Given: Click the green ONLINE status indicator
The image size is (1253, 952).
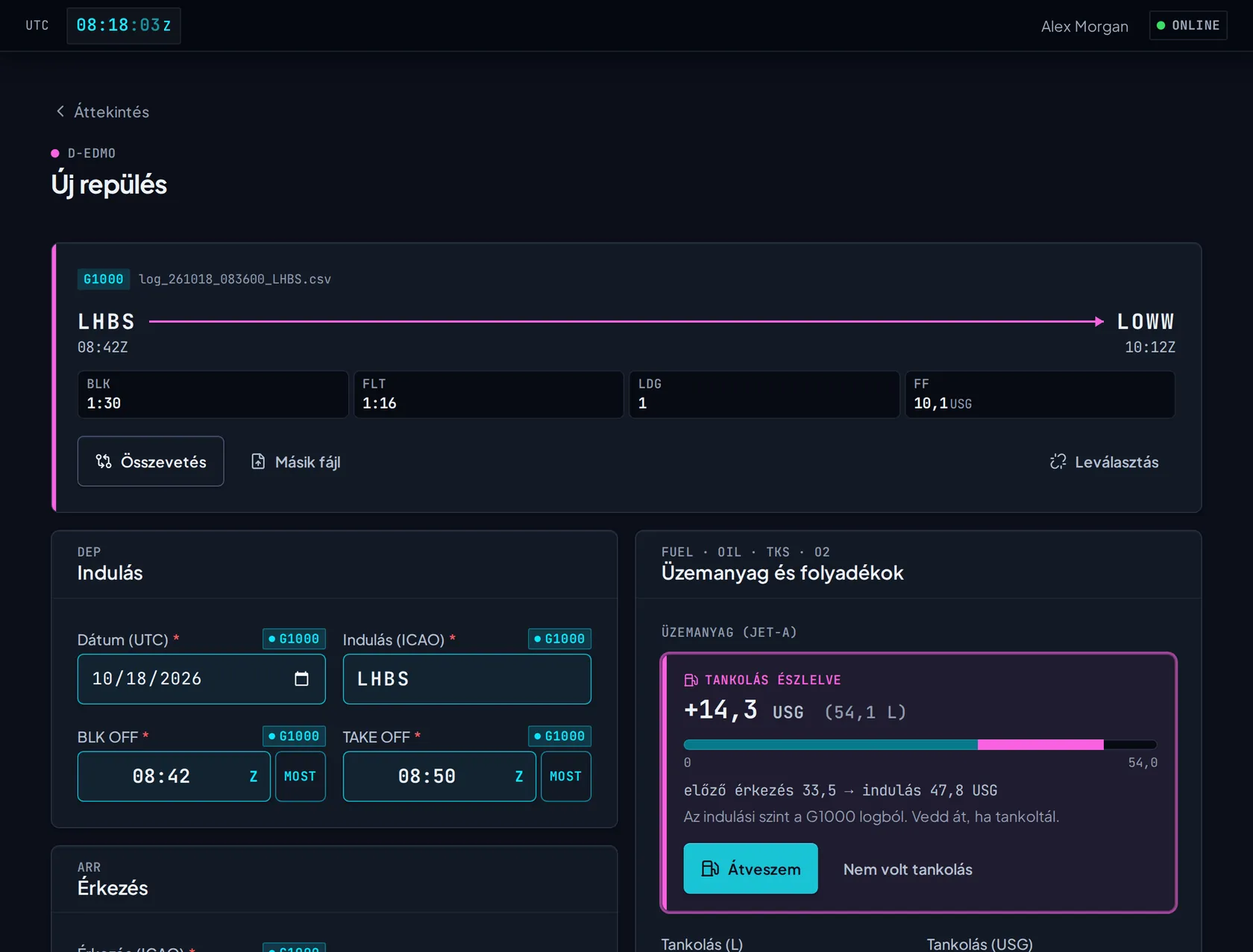Looking at the screenshot, I should [x=1188, y=25].
